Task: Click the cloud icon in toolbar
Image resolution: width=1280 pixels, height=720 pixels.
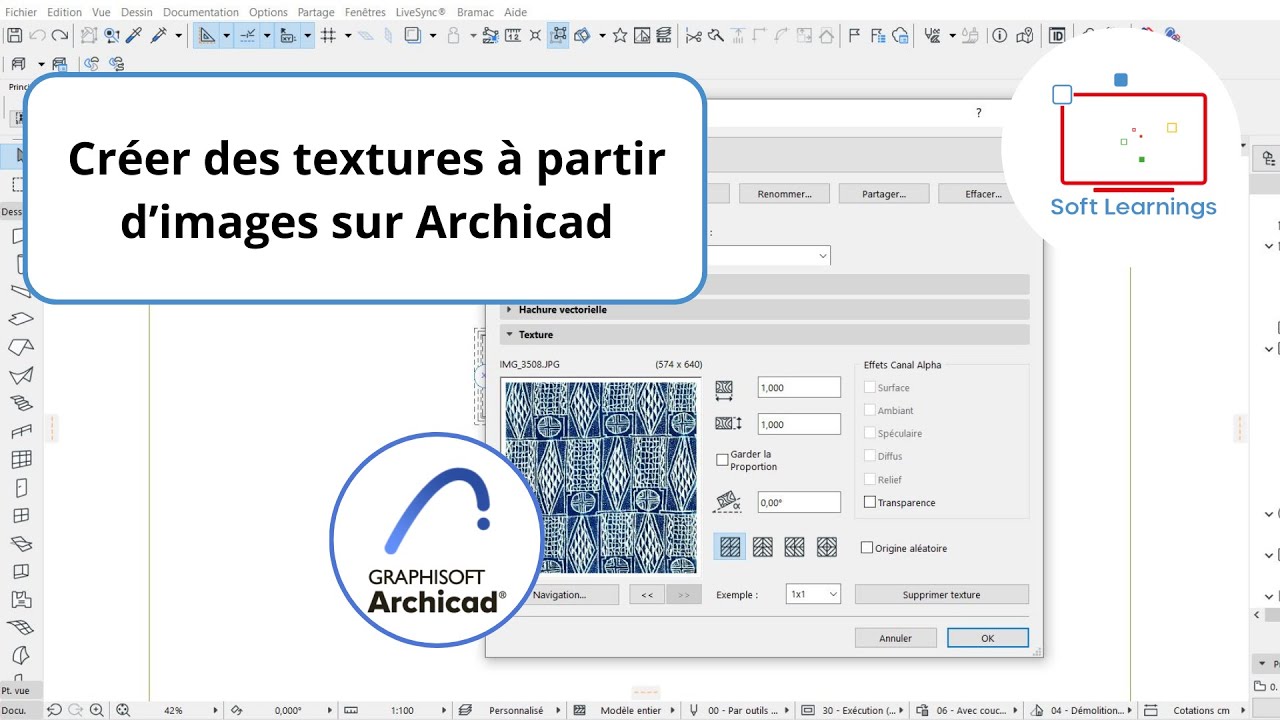Action: coord(900,35)
